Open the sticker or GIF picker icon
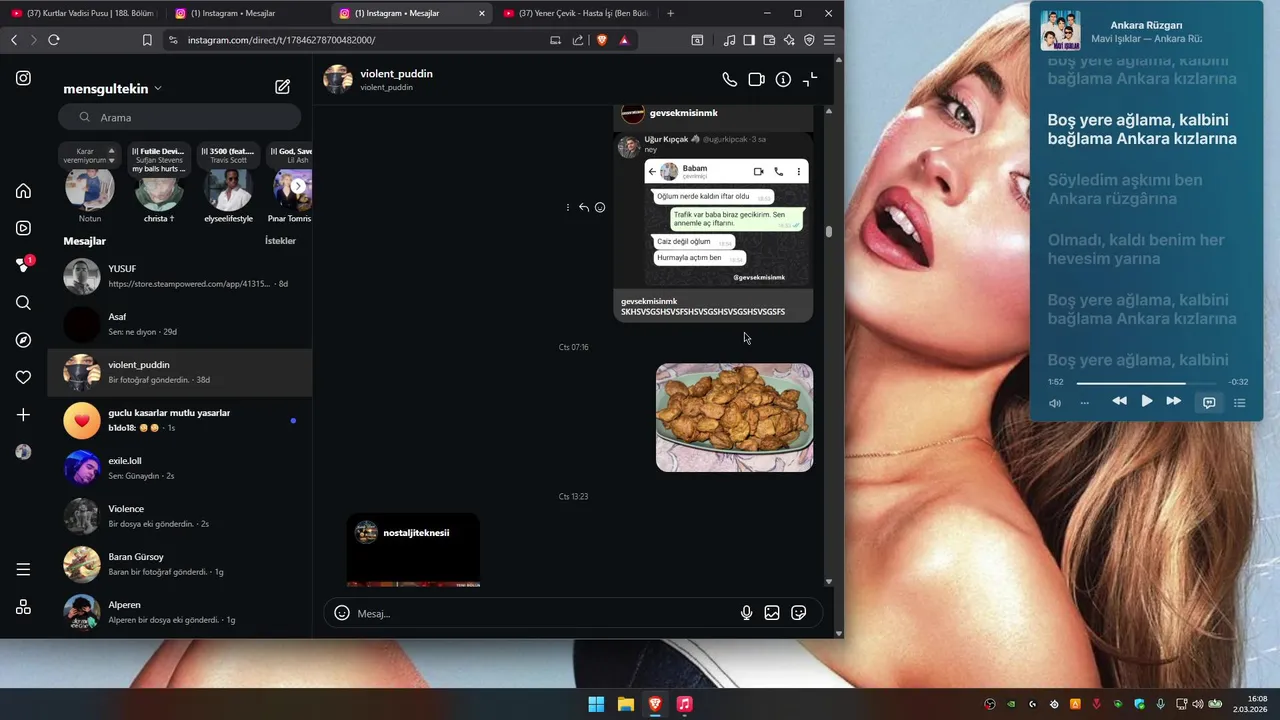 (x=799, y=613)
